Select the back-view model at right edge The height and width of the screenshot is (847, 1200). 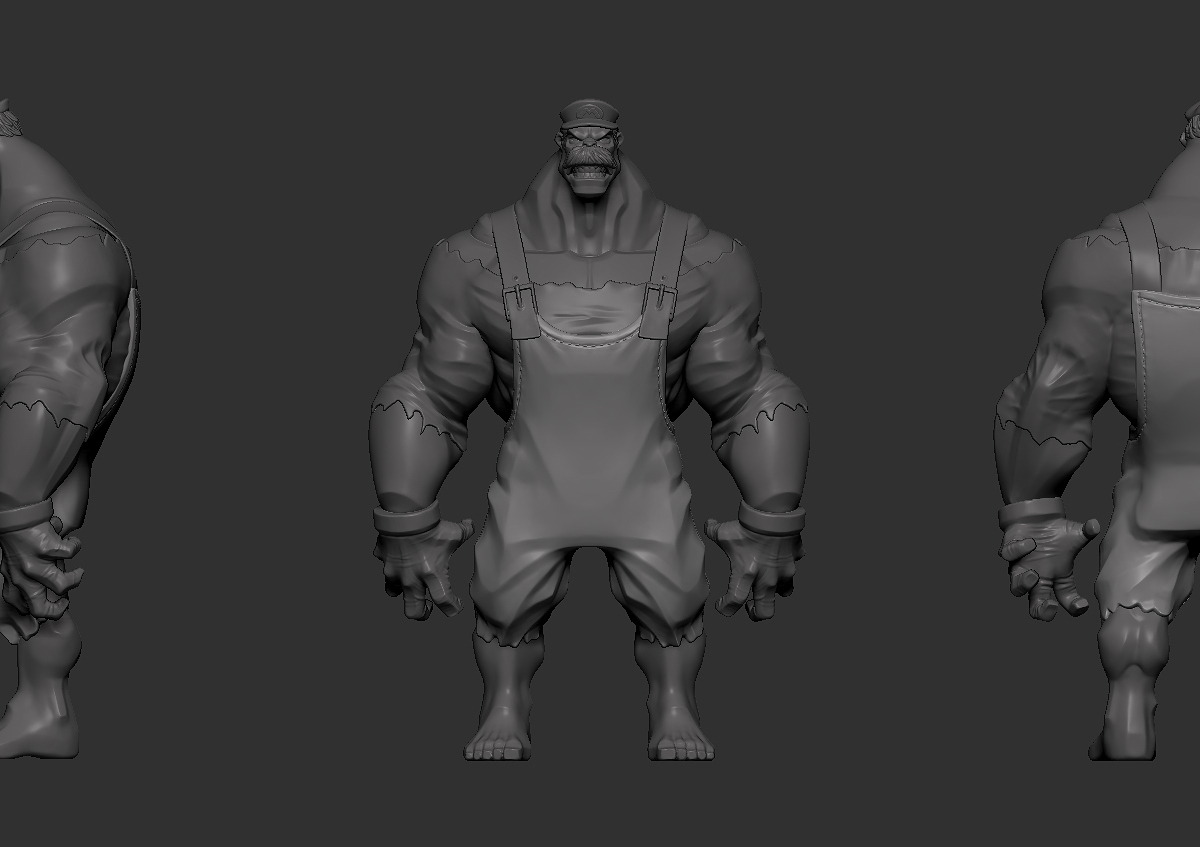[1098, 430]
